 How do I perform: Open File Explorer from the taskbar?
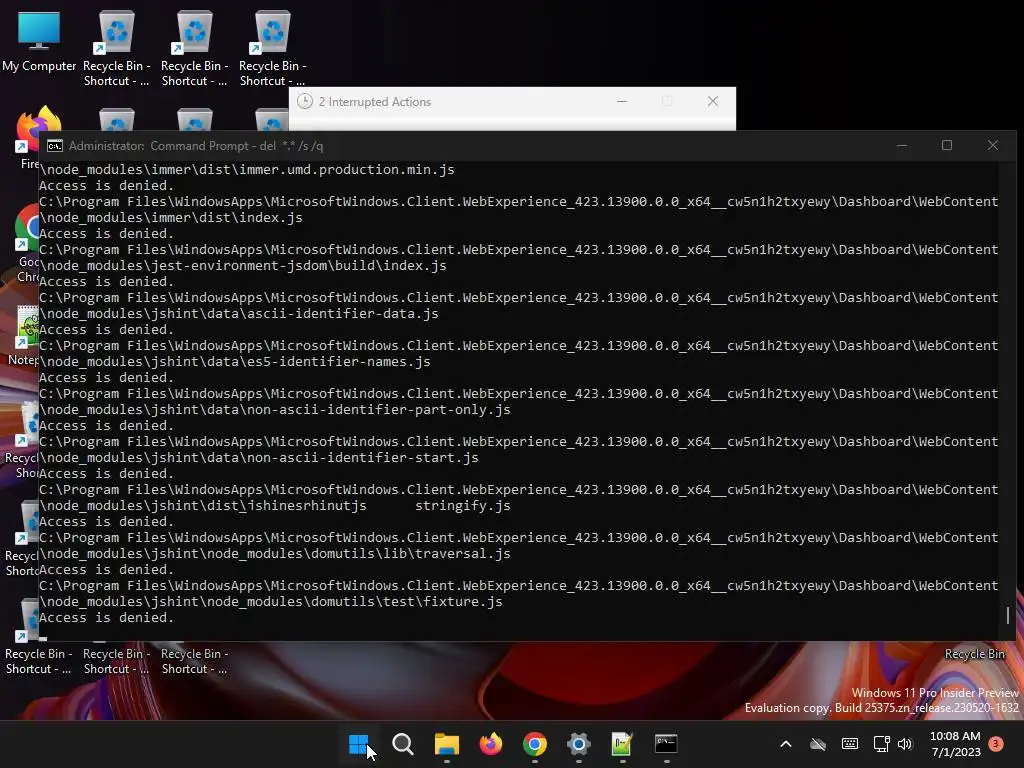(x=447, y=744)
